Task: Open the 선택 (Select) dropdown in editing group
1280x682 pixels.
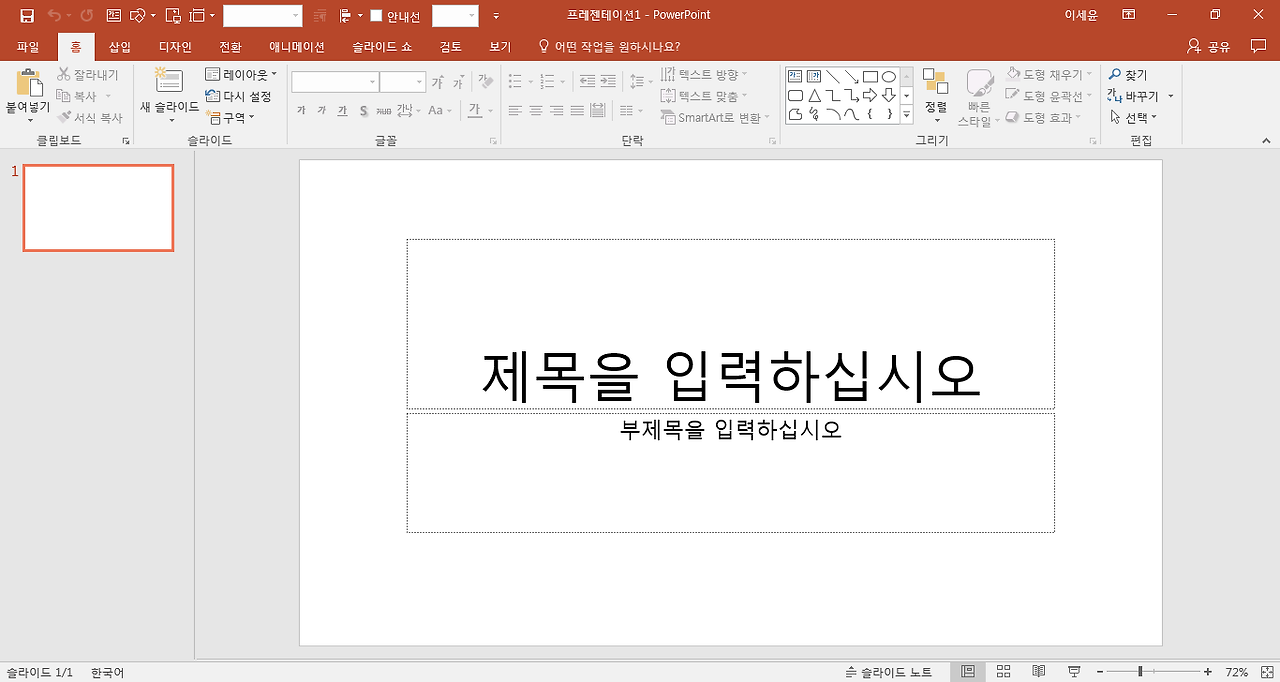Action: coord(1133,117)
